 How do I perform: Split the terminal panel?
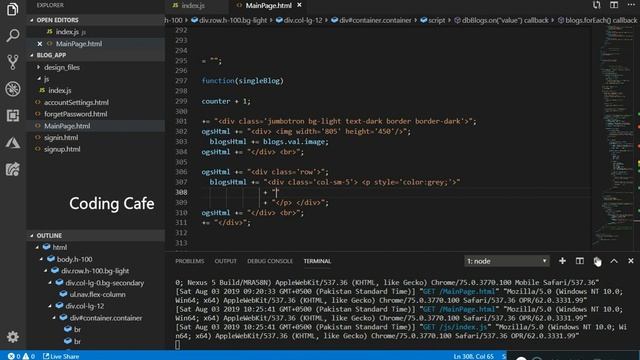[580, 261]
